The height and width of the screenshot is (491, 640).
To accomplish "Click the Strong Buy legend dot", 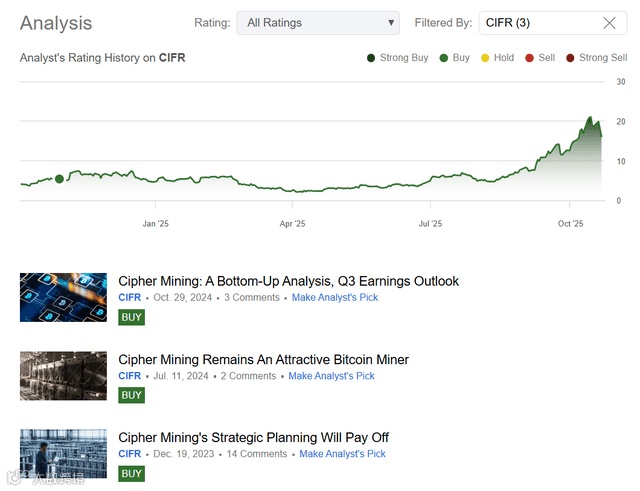I will pyautogui.click(x=371, y=58).
